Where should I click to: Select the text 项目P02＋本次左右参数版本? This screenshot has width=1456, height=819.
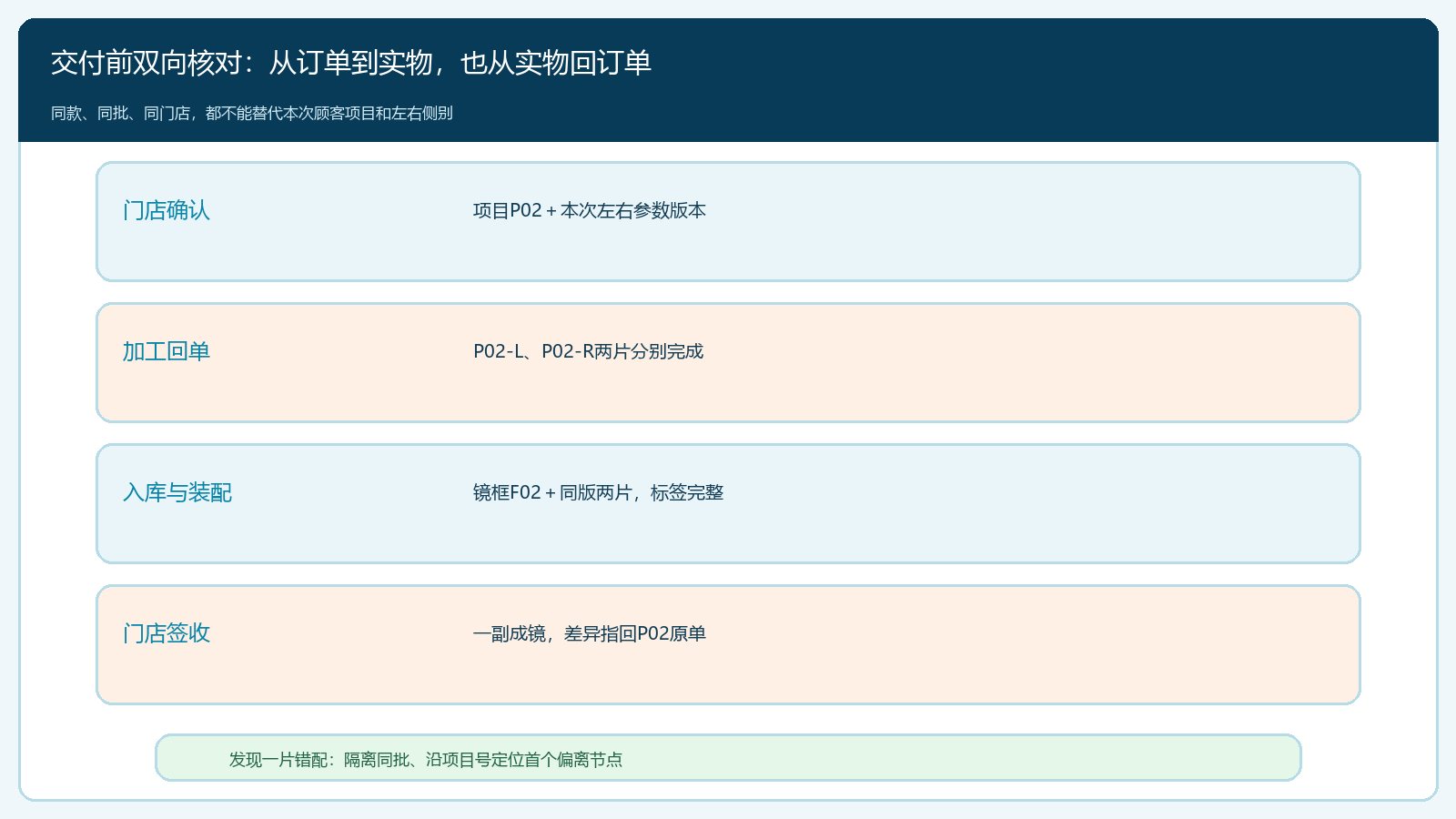590,210
